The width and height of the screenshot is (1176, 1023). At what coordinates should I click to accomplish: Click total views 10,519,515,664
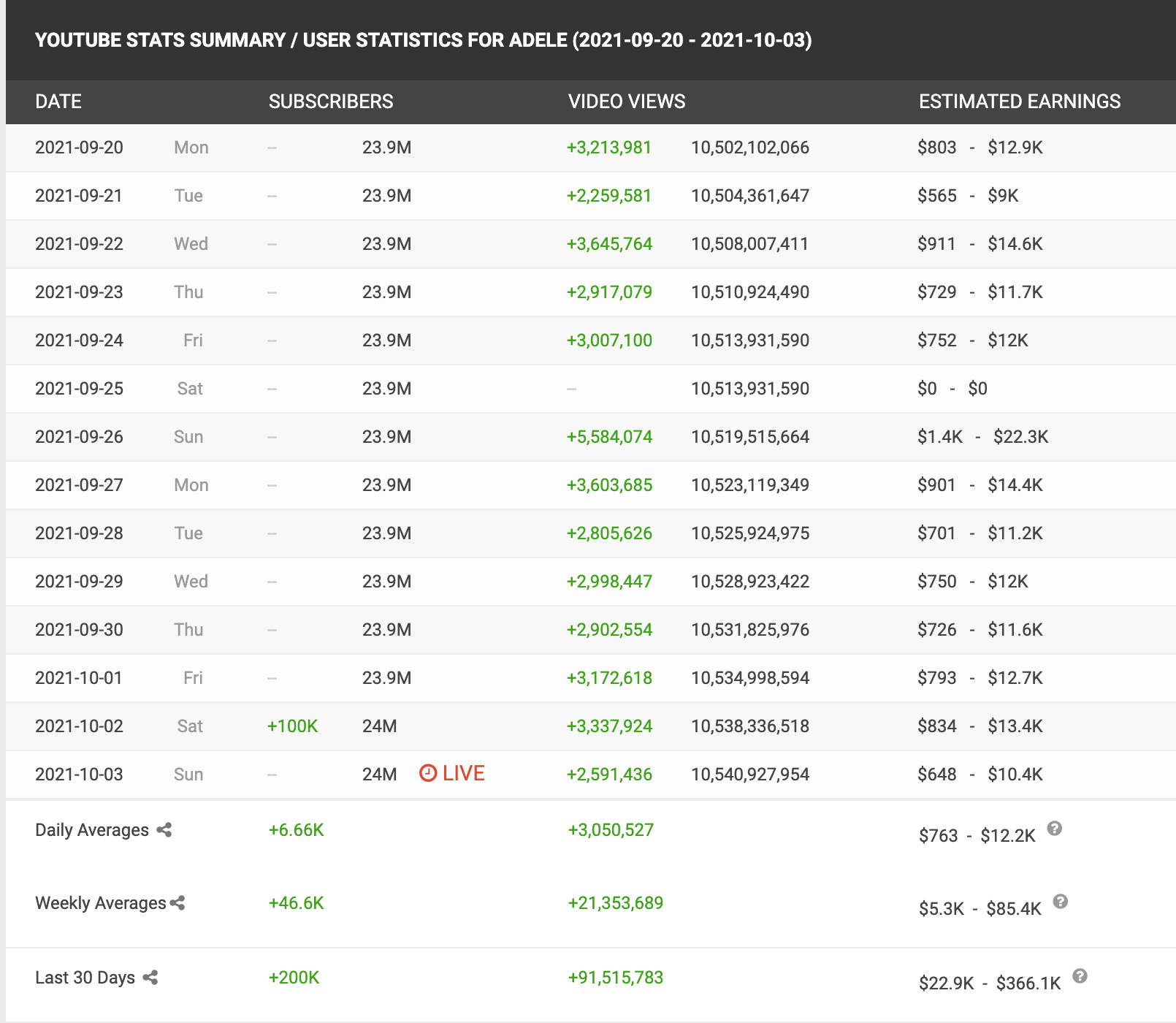point(750,437)
